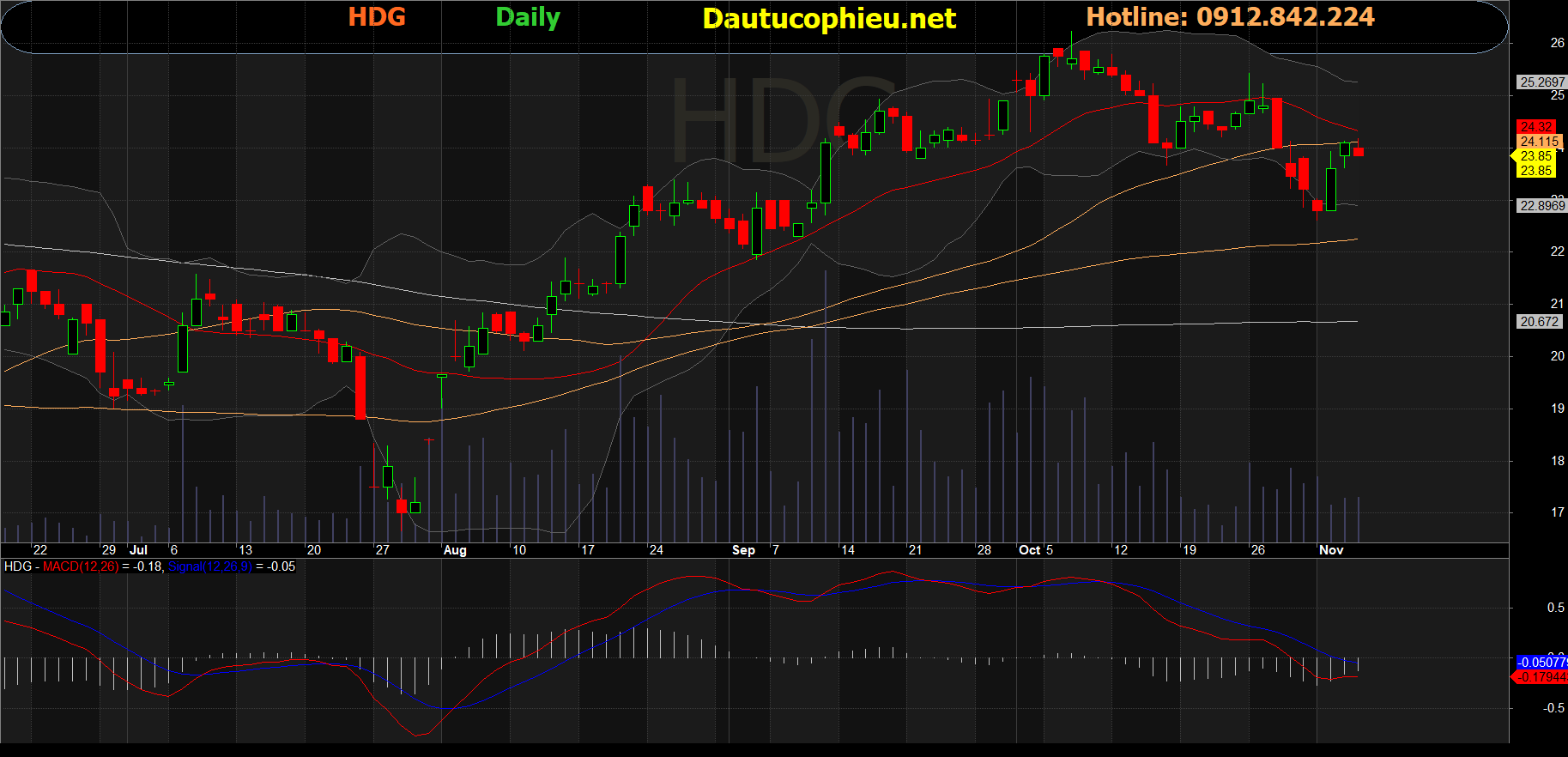1568x757 pixels.
Task: Select price axis value 17
Action: 1557,512
